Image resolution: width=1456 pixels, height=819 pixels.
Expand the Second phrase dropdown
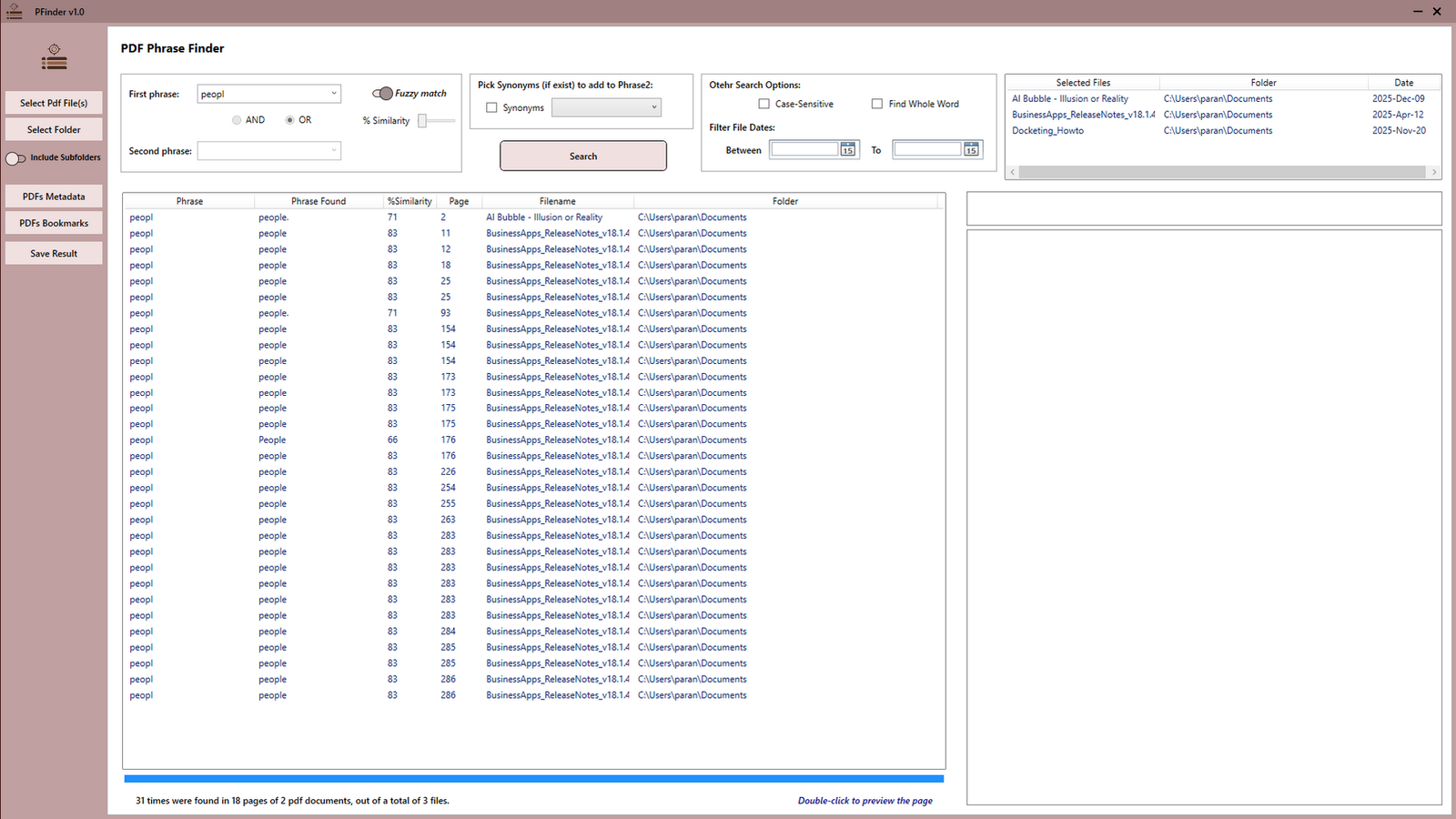pos(332,150)
